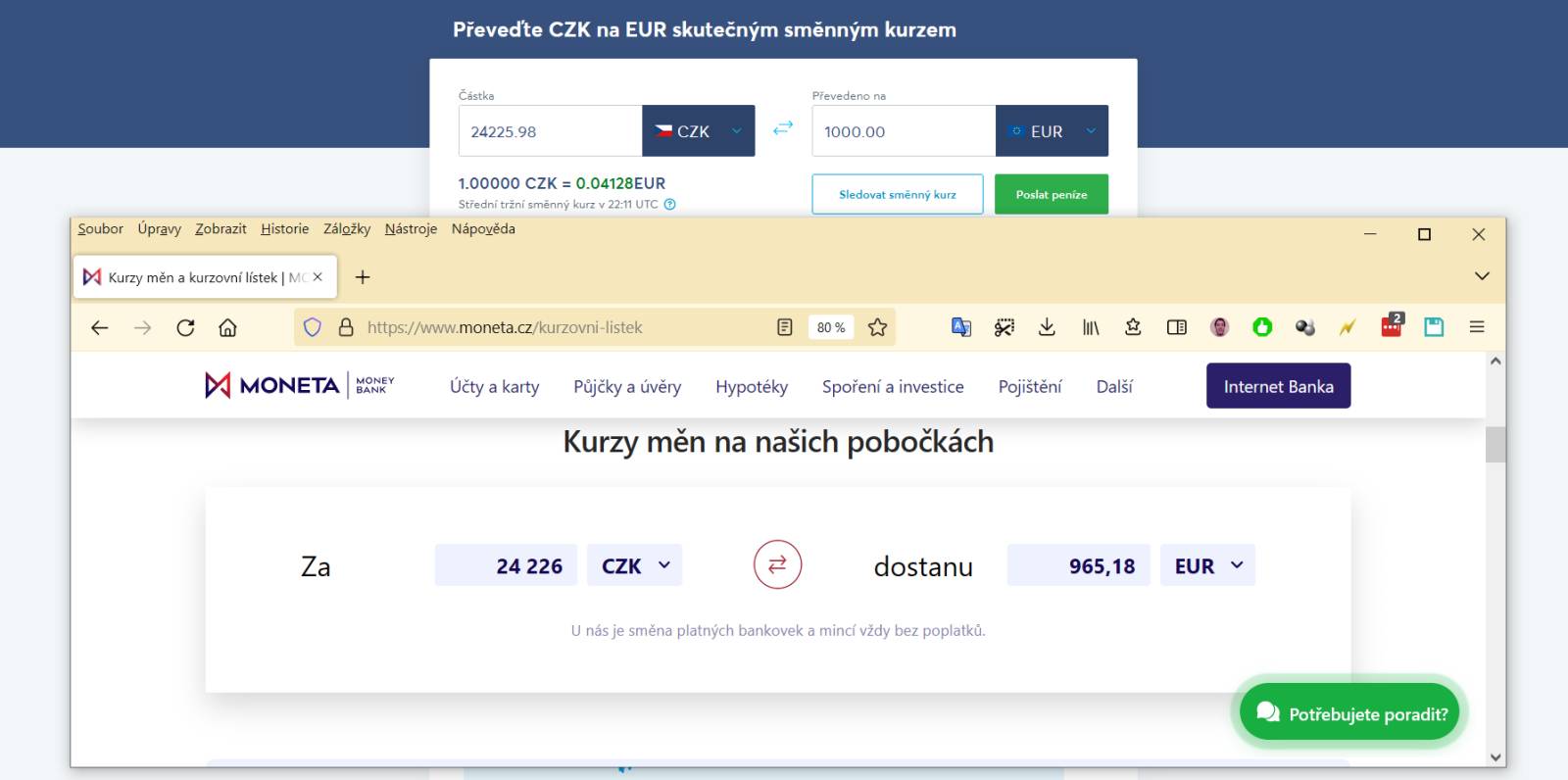Click the Moneta scrollbar down arrow
1568x780 pixels.
point(1495,756)
